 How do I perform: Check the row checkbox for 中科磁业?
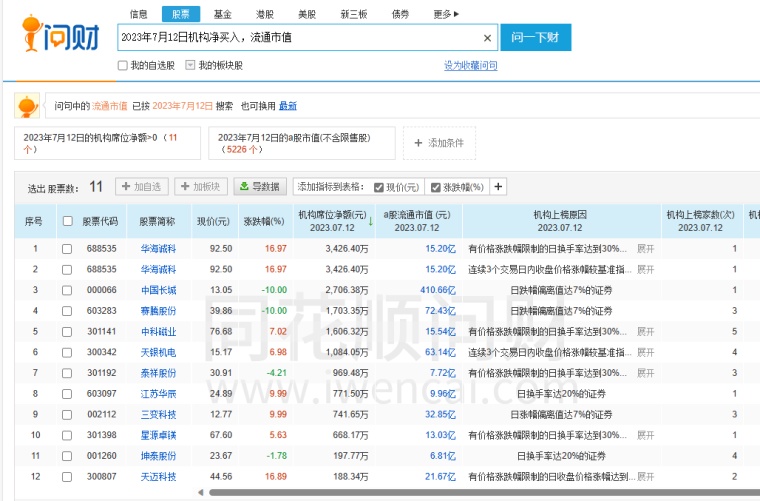pyautogui.click(x=67, y=332)
